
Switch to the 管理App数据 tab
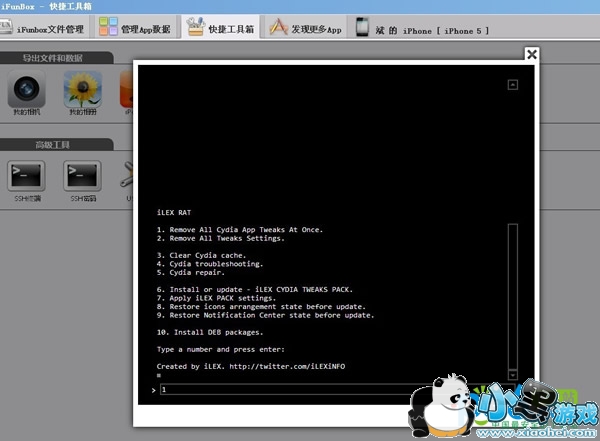135,28
